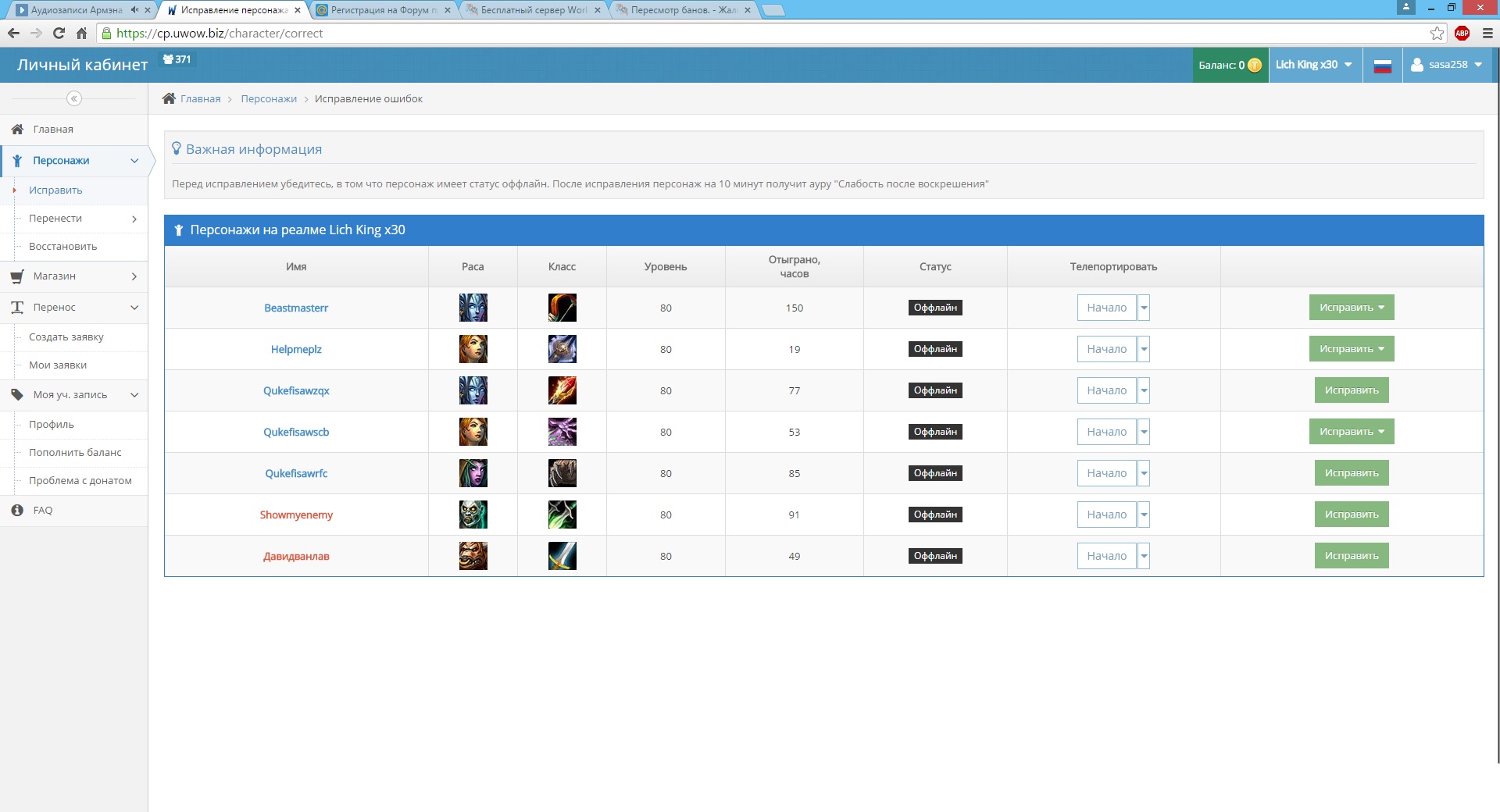
Task: Click the browser address bar URL field
Action: pyautogui.click(x=703, y=34)
